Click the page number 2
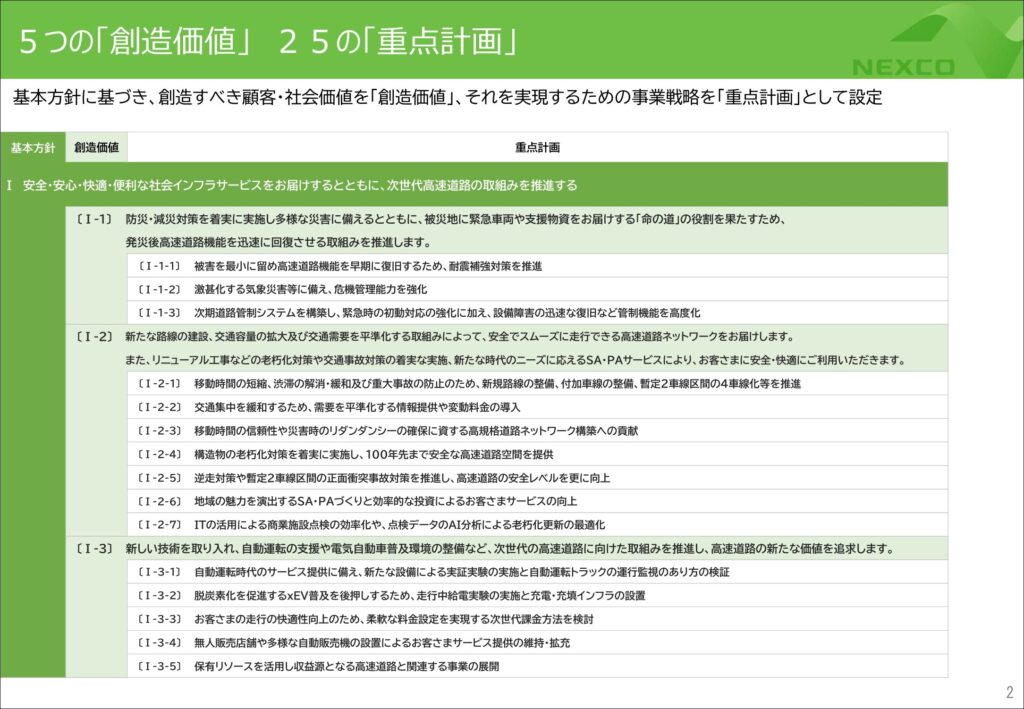This screenshot has height=709, width=1024. click(1008, 692)
